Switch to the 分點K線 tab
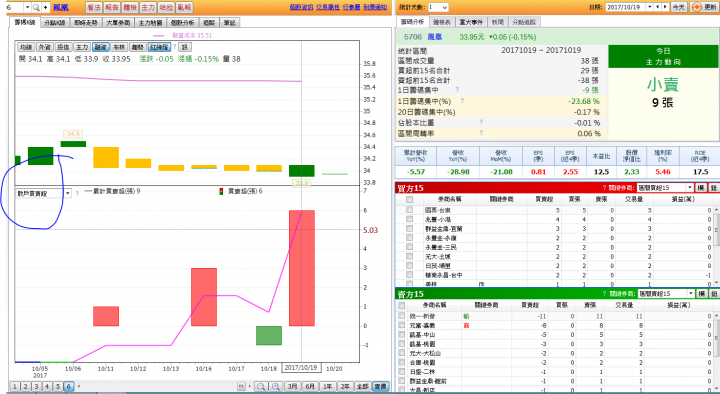The image size is (720, 394). pos(55,23)
